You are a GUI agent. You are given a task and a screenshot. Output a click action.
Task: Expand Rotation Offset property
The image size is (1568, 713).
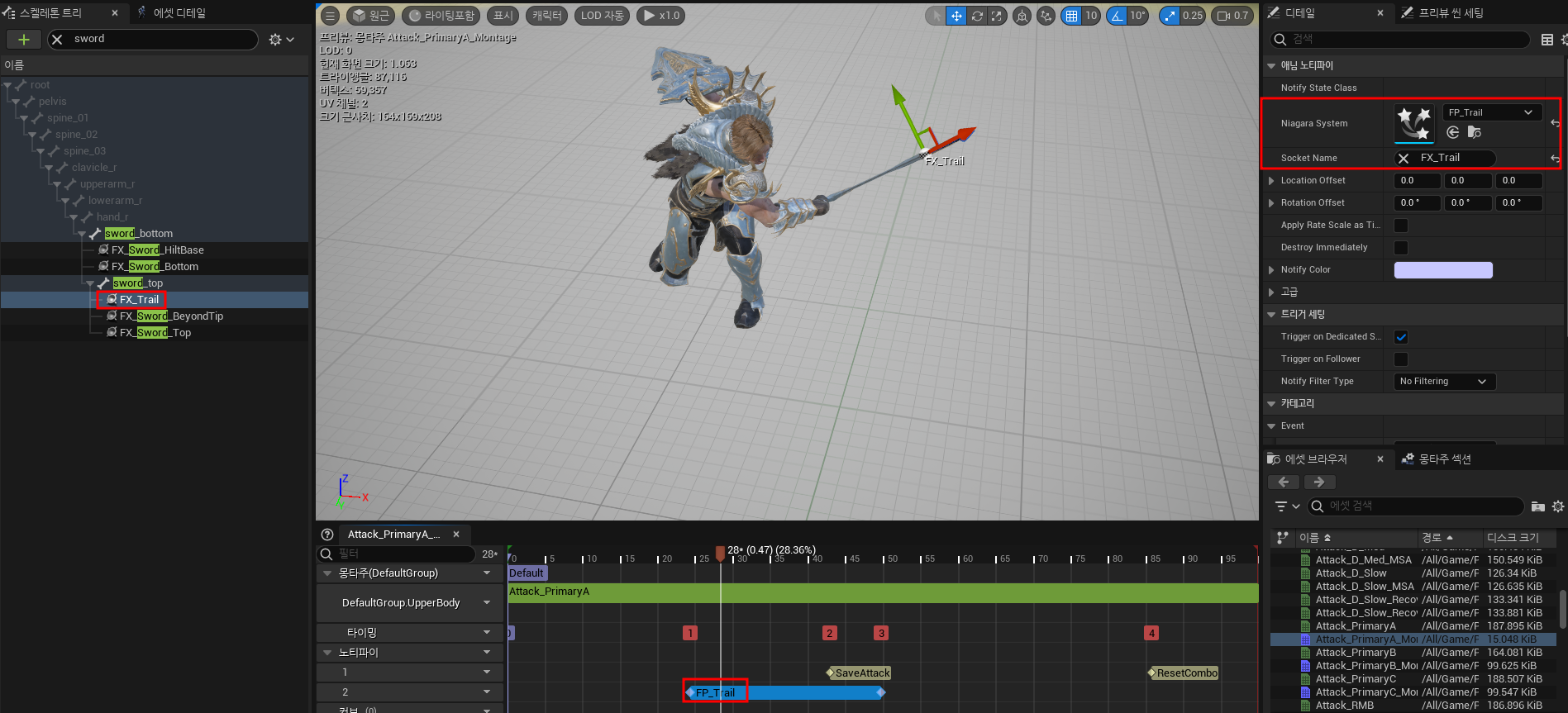1271,202
